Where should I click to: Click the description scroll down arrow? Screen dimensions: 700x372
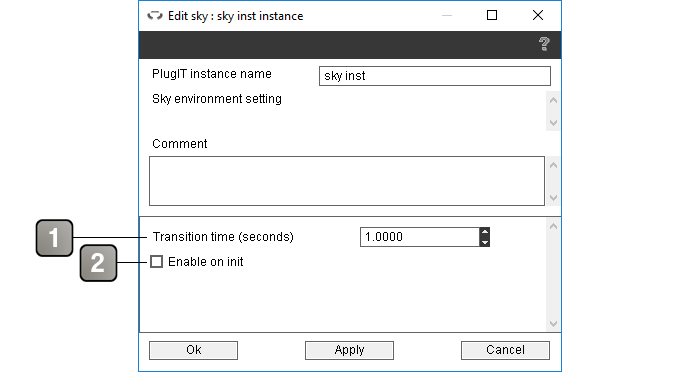pos(553,122)
